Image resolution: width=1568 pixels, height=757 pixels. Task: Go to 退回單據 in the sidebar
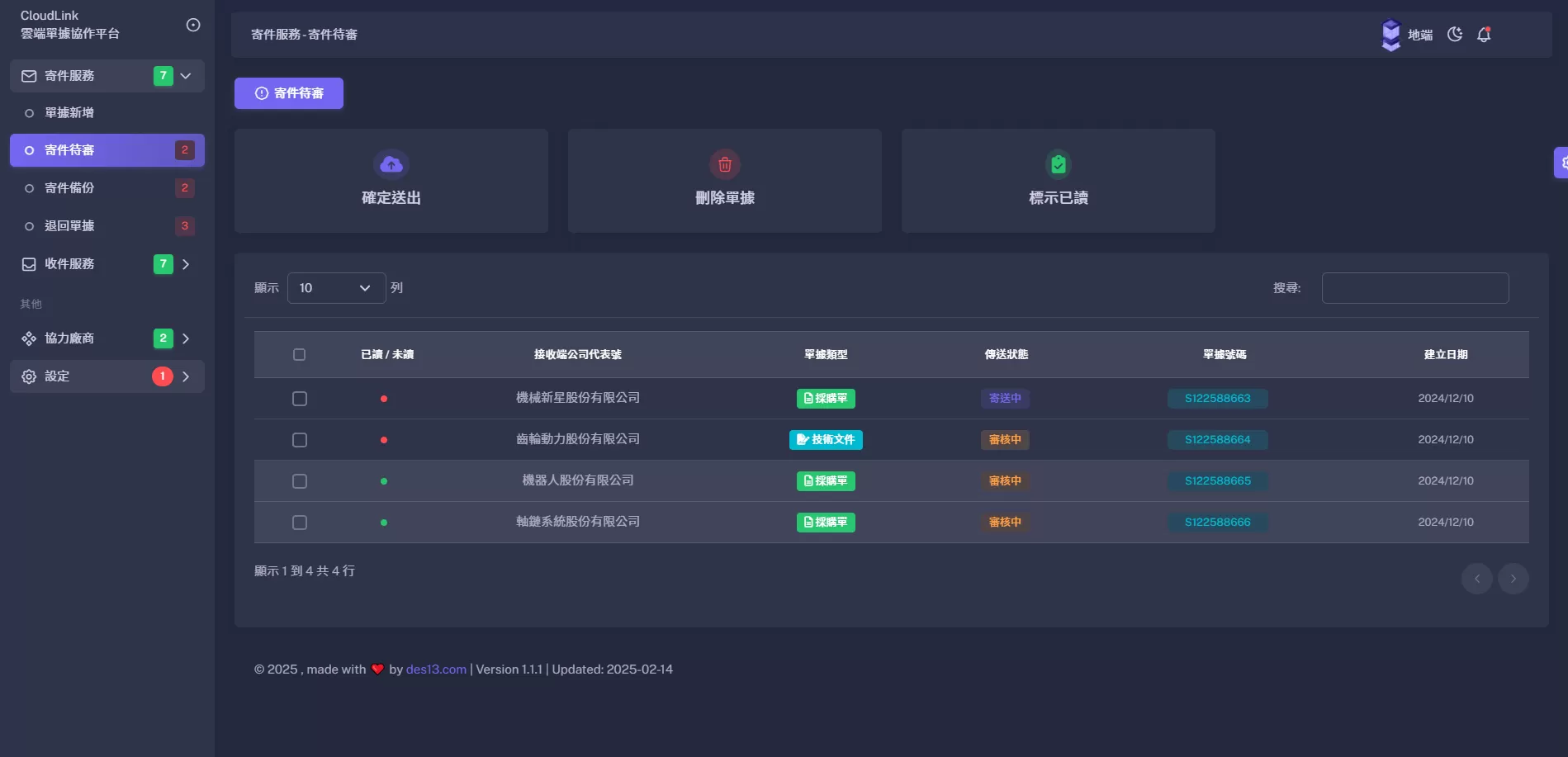69,226
